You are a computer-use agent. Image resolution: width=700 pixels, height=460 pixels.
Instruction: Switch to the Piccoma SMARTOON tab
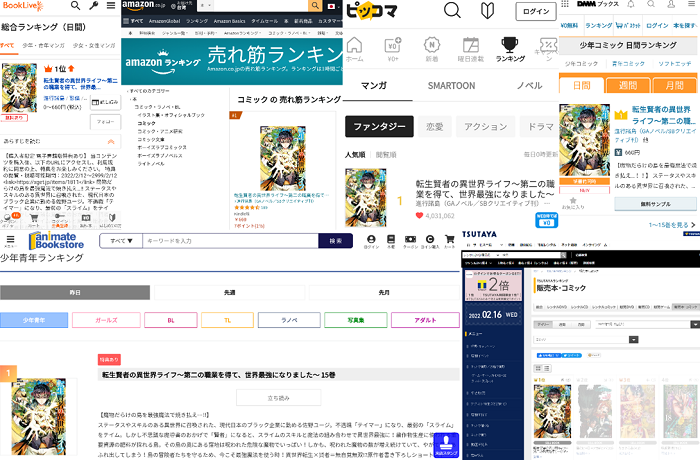click(451, 86)
